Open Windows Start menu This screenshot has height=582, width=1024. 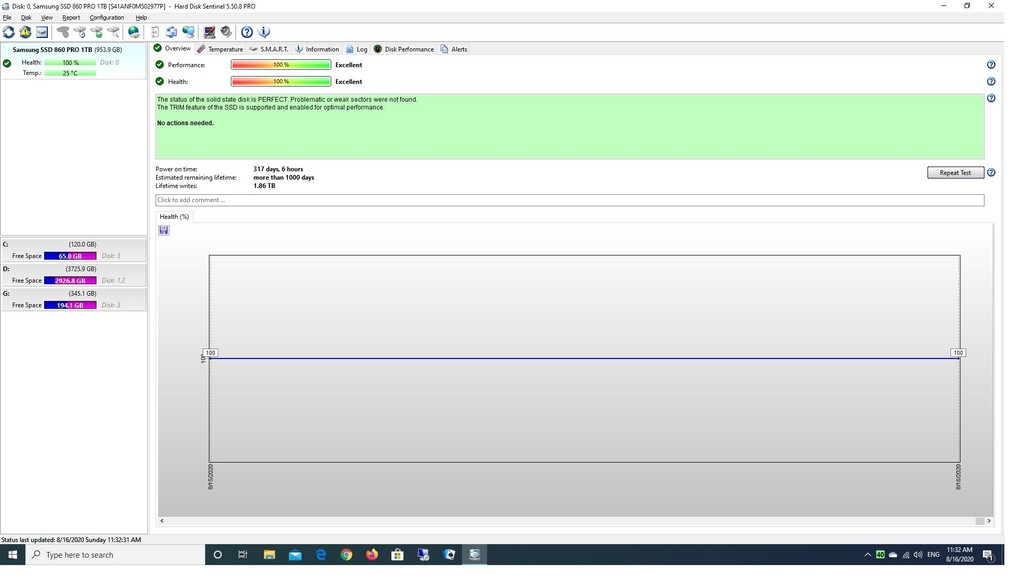pos(12,555)
